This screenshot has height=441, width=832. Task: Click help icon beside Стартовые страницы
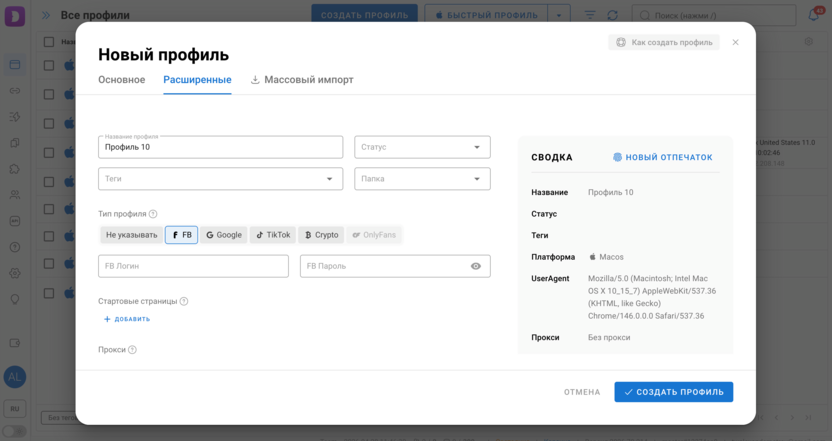point(184,301)
